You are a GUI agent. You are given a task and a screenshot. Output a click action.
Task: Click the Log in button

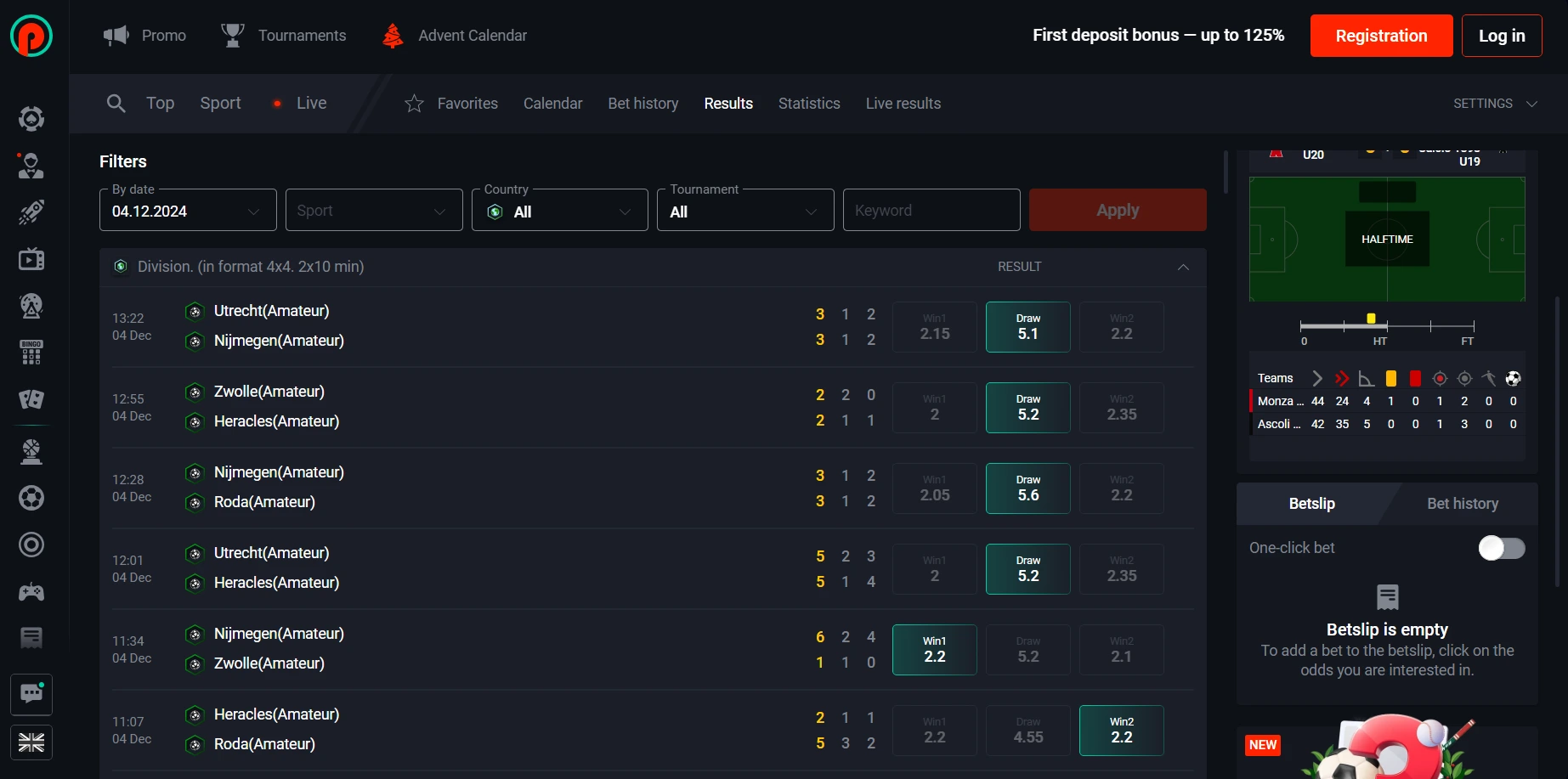1502,36
